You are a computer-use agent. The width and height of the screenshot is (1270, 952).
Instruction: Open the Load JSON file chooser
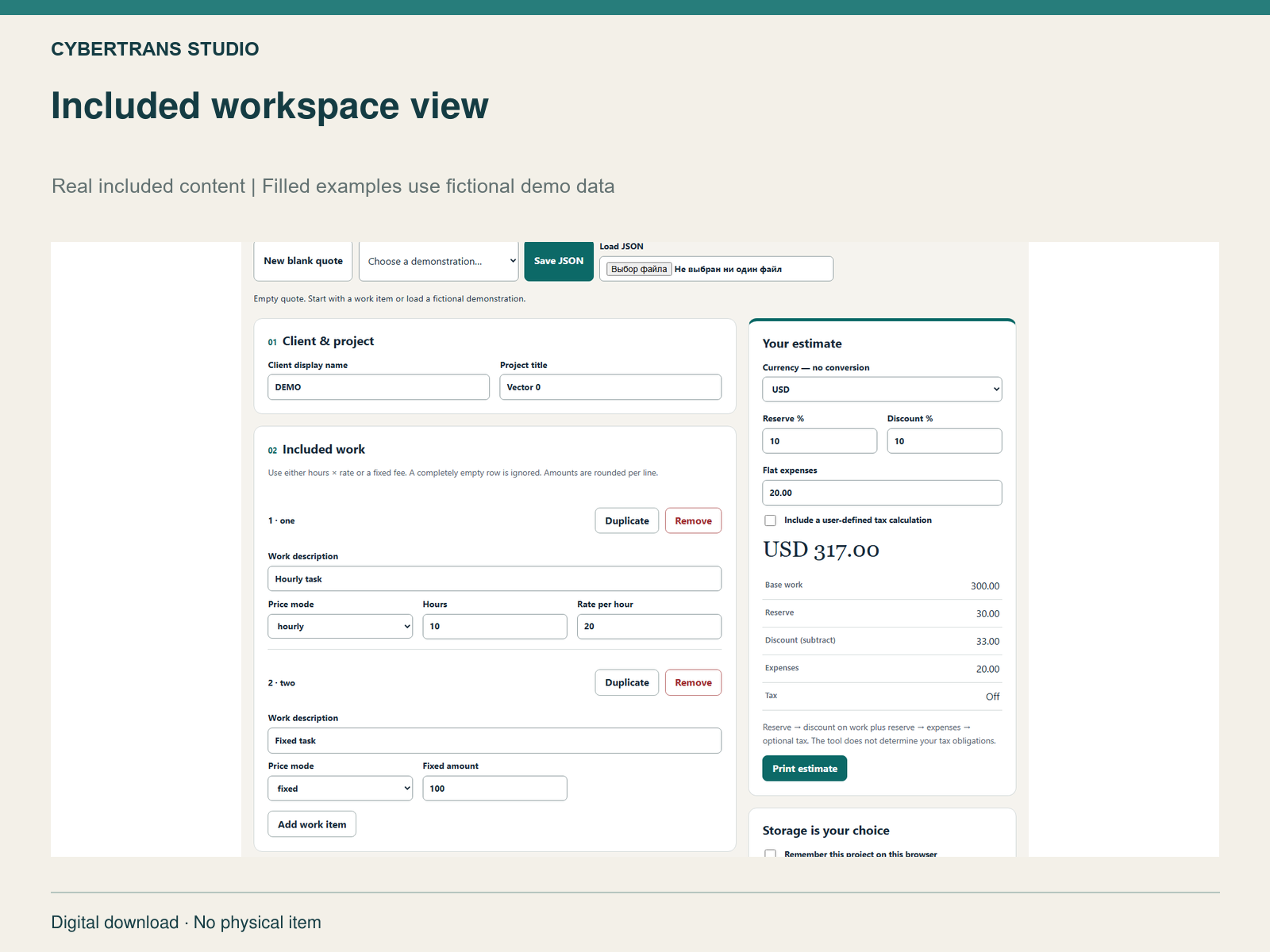[x=640, y=269]
